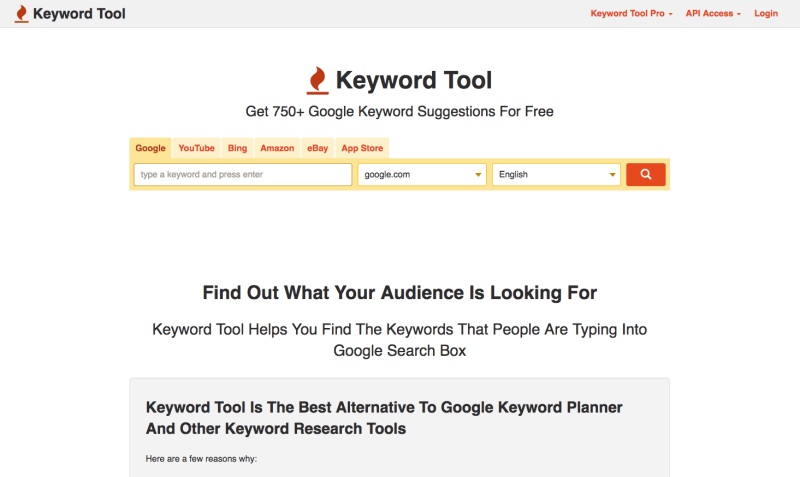Click 'Here are a few reasons why:' text
The height and width of the screenshot is (477, 800).
point(201,459)
